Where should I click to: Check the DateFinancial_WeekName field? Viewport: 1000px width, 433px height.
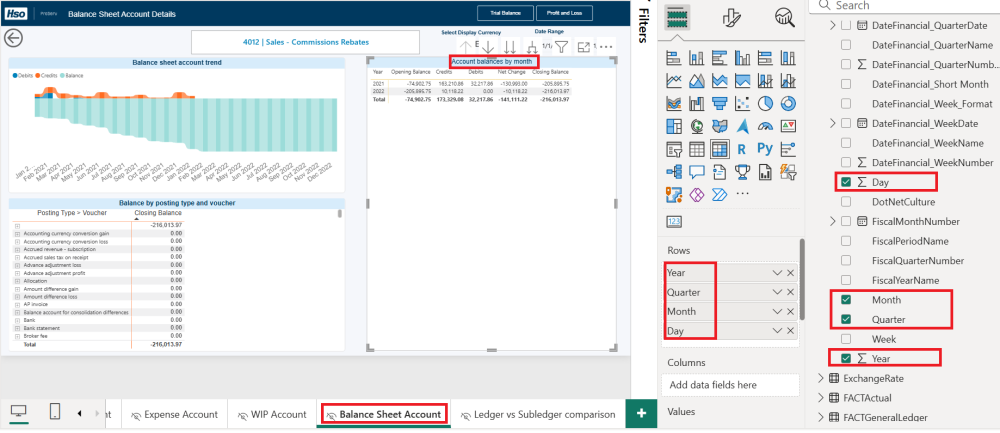click(x=846, y=143)
